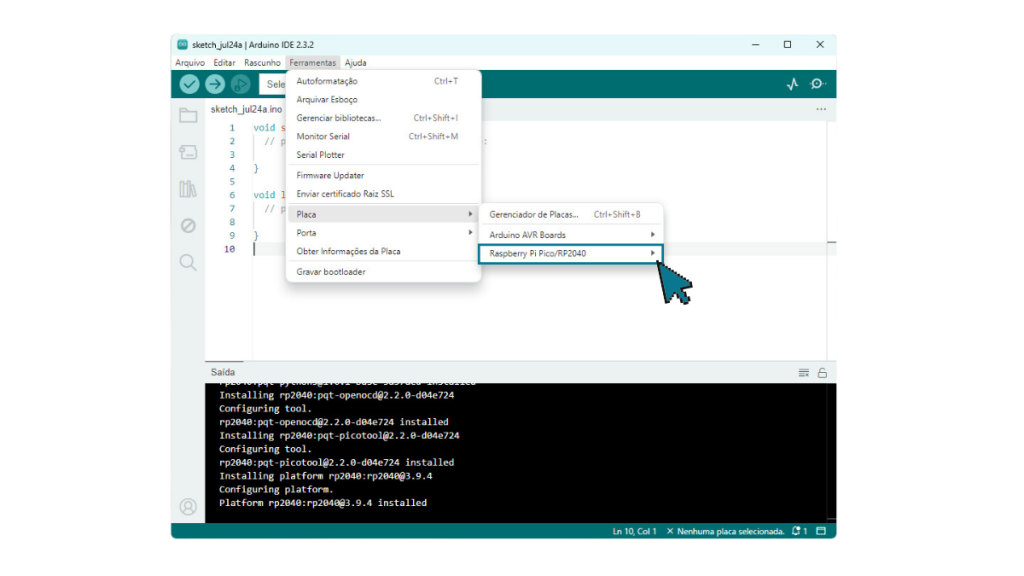Open the Boards Manager sidebar icon
Screen dimensions: 1024x576
[x=188, y=152]
